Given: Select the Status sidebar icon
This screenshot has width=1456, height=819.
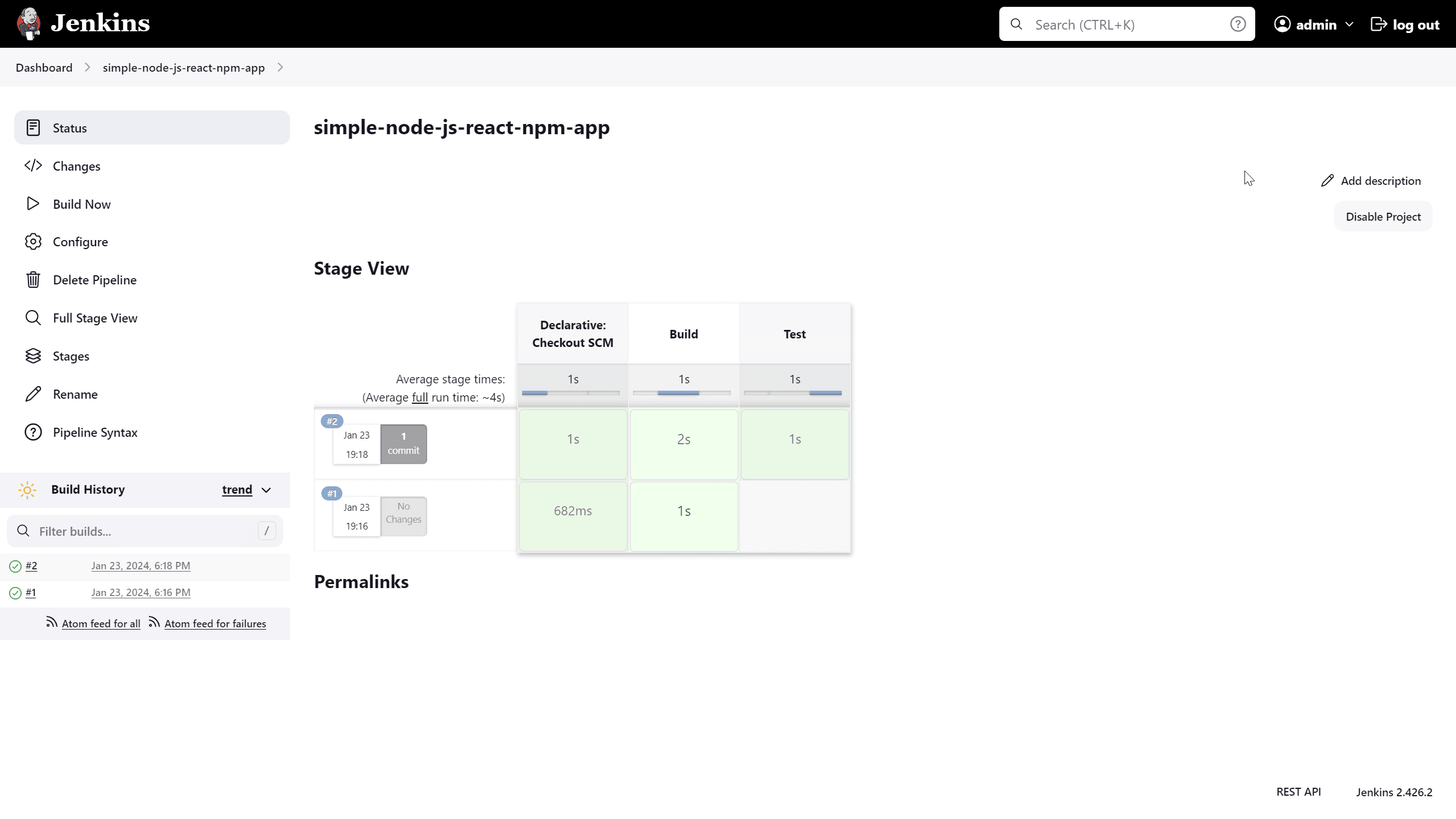Looking at the screenshot, I should pos(33,127).
